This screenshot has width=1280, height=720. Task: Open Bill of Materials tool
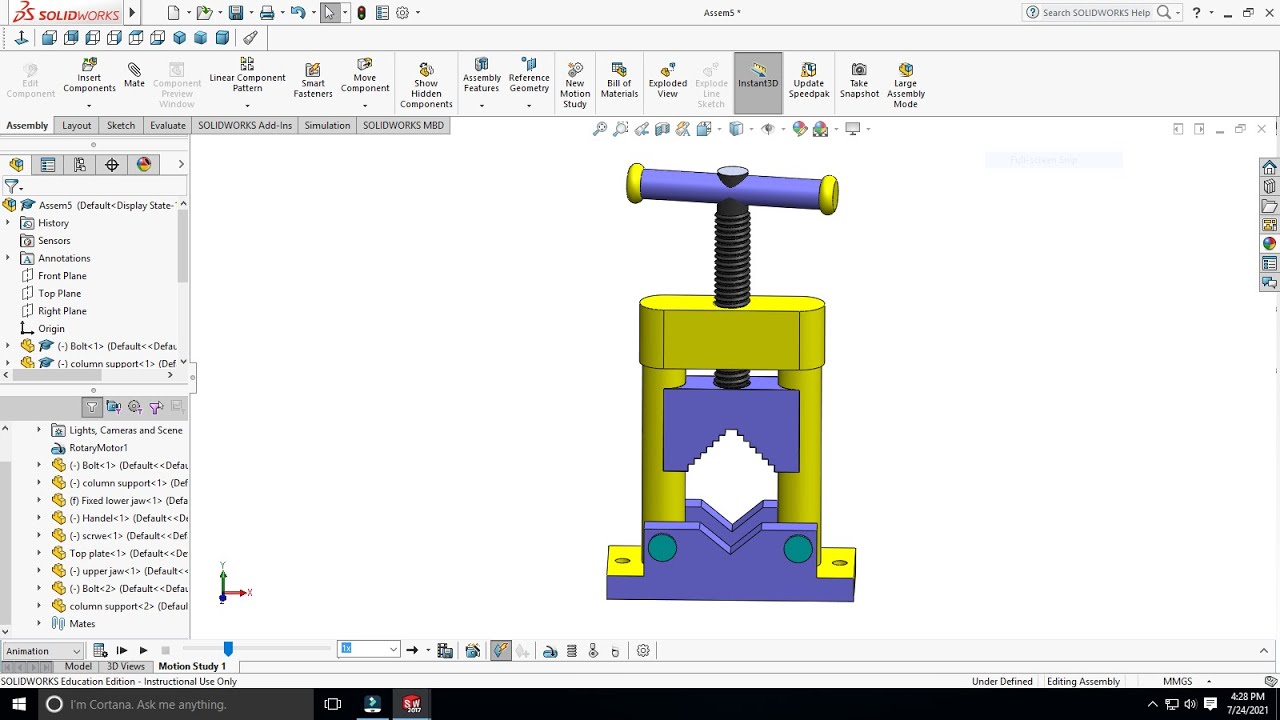[x=619, y=80]
